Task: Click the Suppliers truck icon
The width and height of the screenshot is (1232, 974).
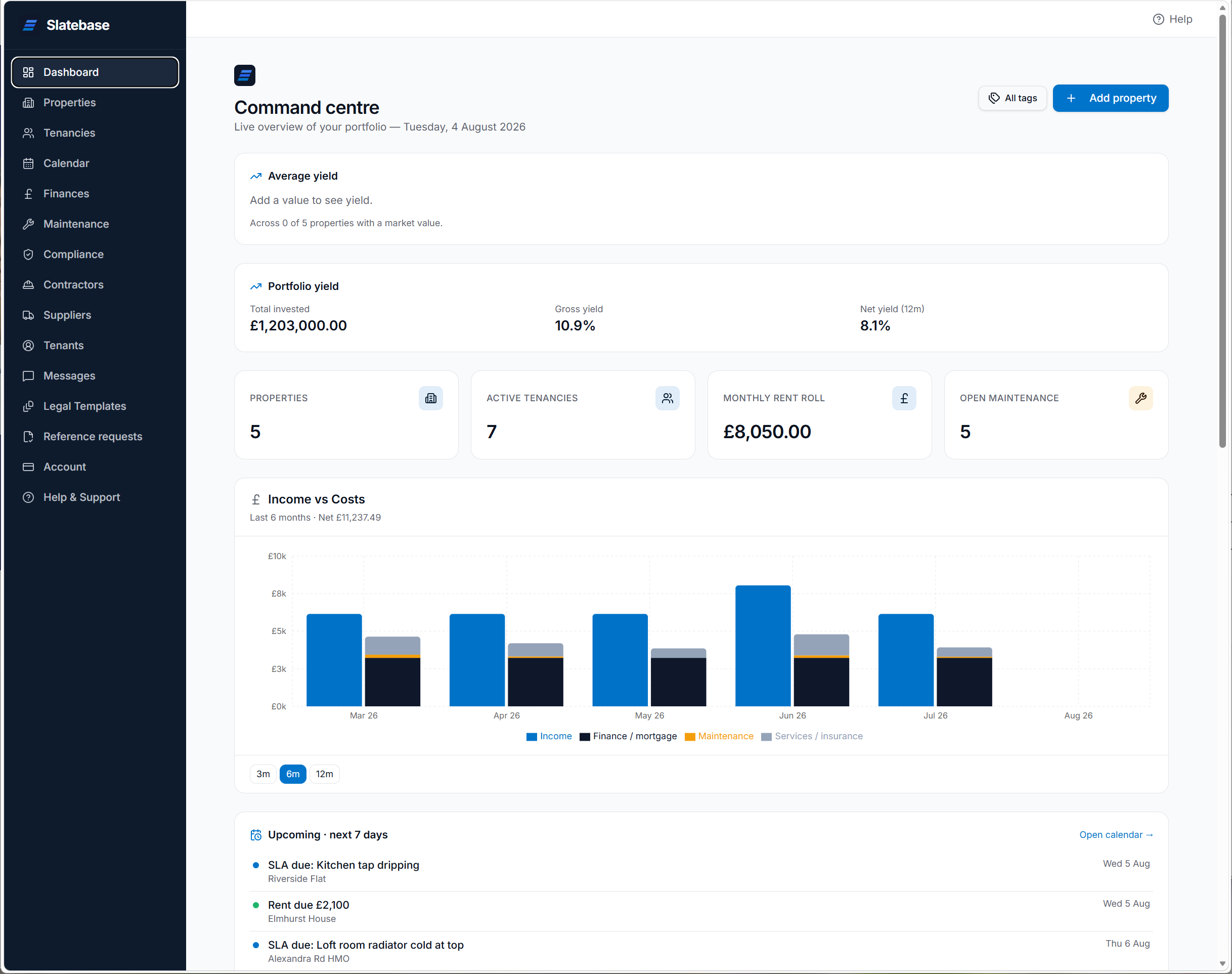Action: pyautogui.click(x=28, y=315)
